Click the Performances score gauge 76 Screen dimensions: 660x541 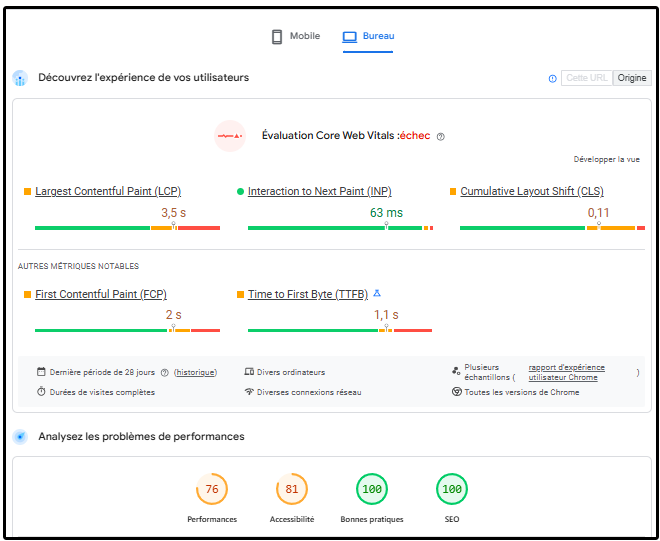212,490
